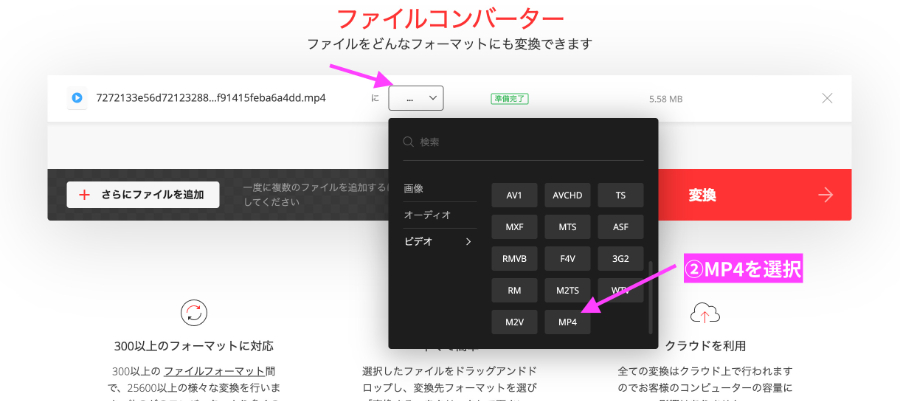Open the ファイルフォーマット link
The image size is (900, 401).
[x=219, y=371]
